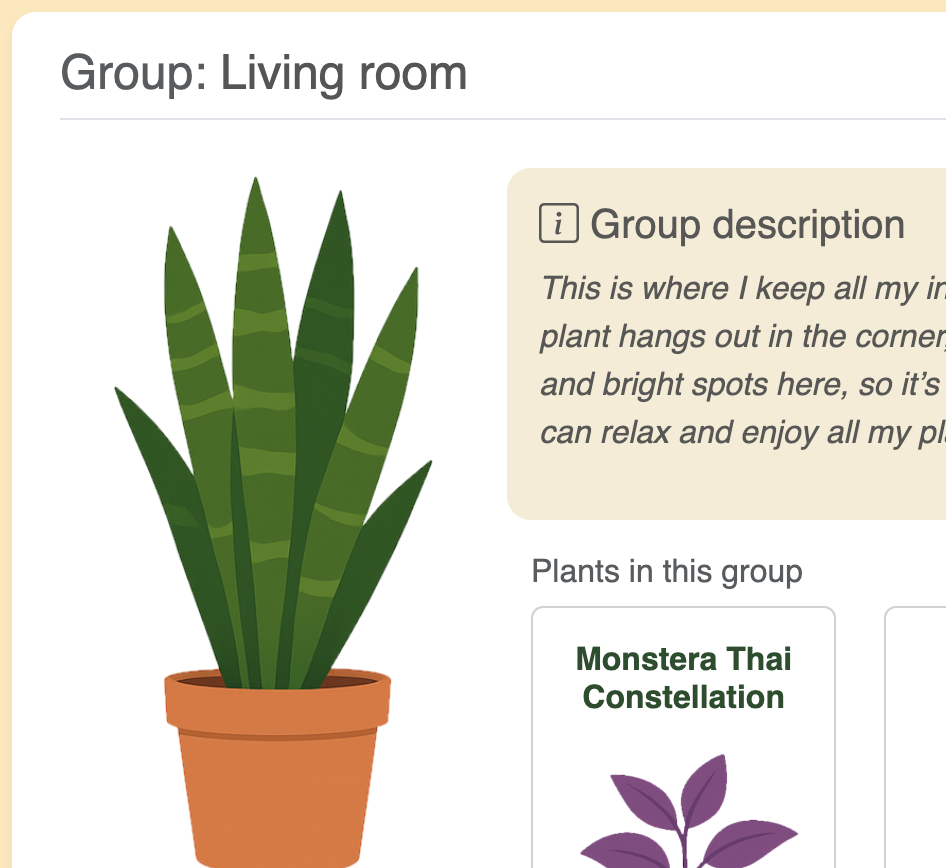The image size is (946, 868).
Task: Click the "Group: Living room" page heading
Action: (264, 73)
